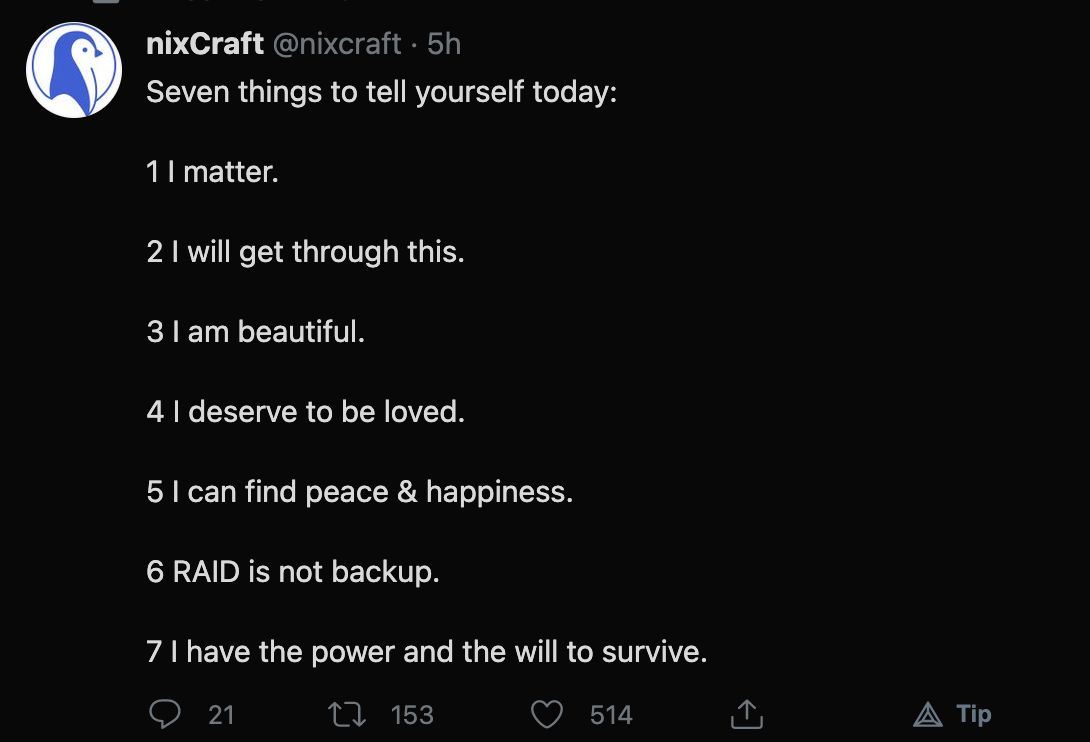Screen dimensions: 1090x742
Task: Click the "7 I have the power" line
Action: (x=426, y=652)
